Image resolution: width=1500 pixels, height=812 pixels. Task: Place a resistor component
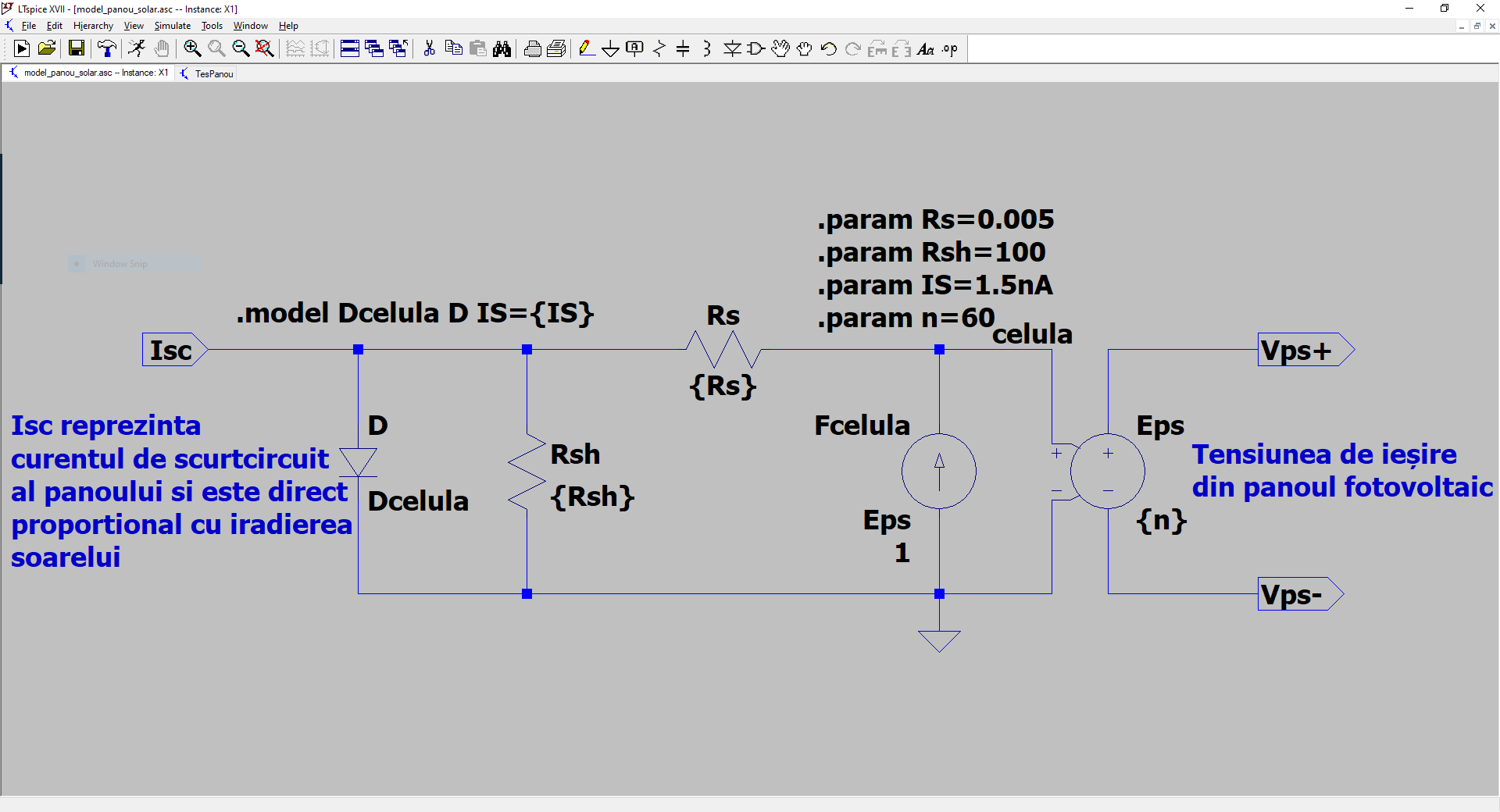pos(659,49)
